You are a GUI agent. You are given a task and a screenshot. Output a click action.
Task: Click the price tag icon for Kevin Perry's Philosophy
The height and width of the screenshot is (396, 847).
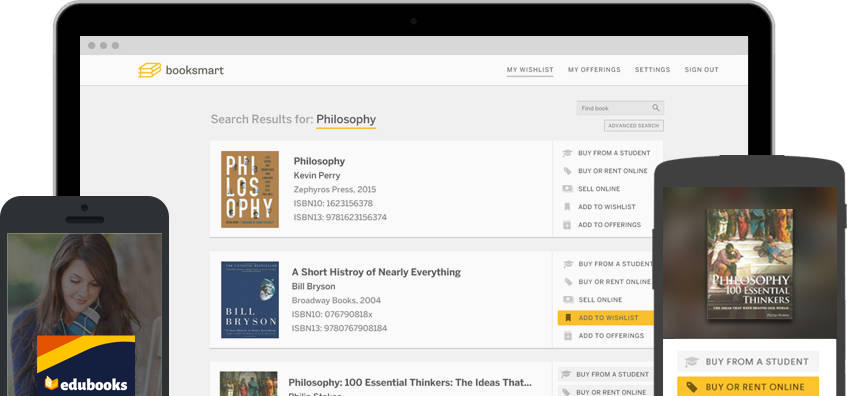tap(567, 171)
